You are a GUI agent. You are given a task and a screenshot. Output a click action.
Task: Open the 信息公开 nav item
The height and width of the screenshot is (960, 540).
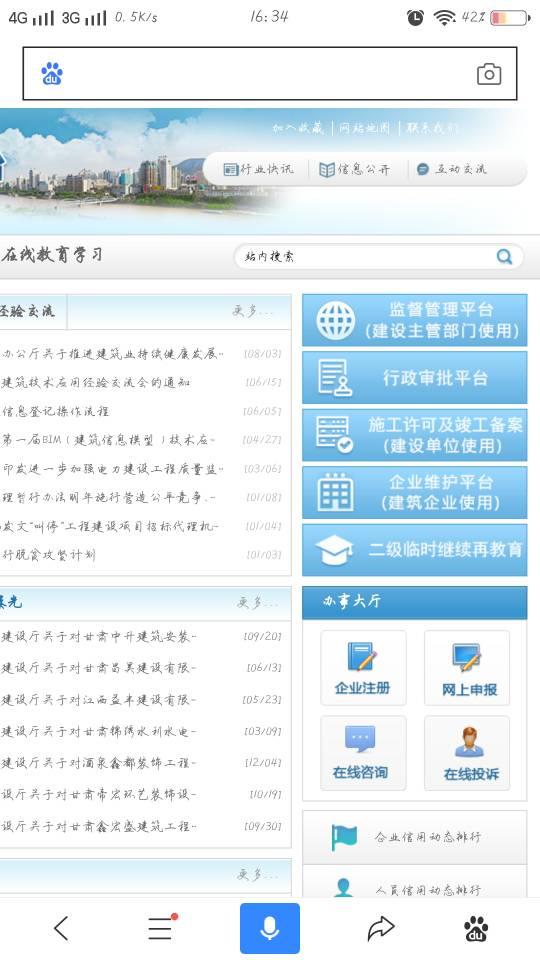point(354,170)
